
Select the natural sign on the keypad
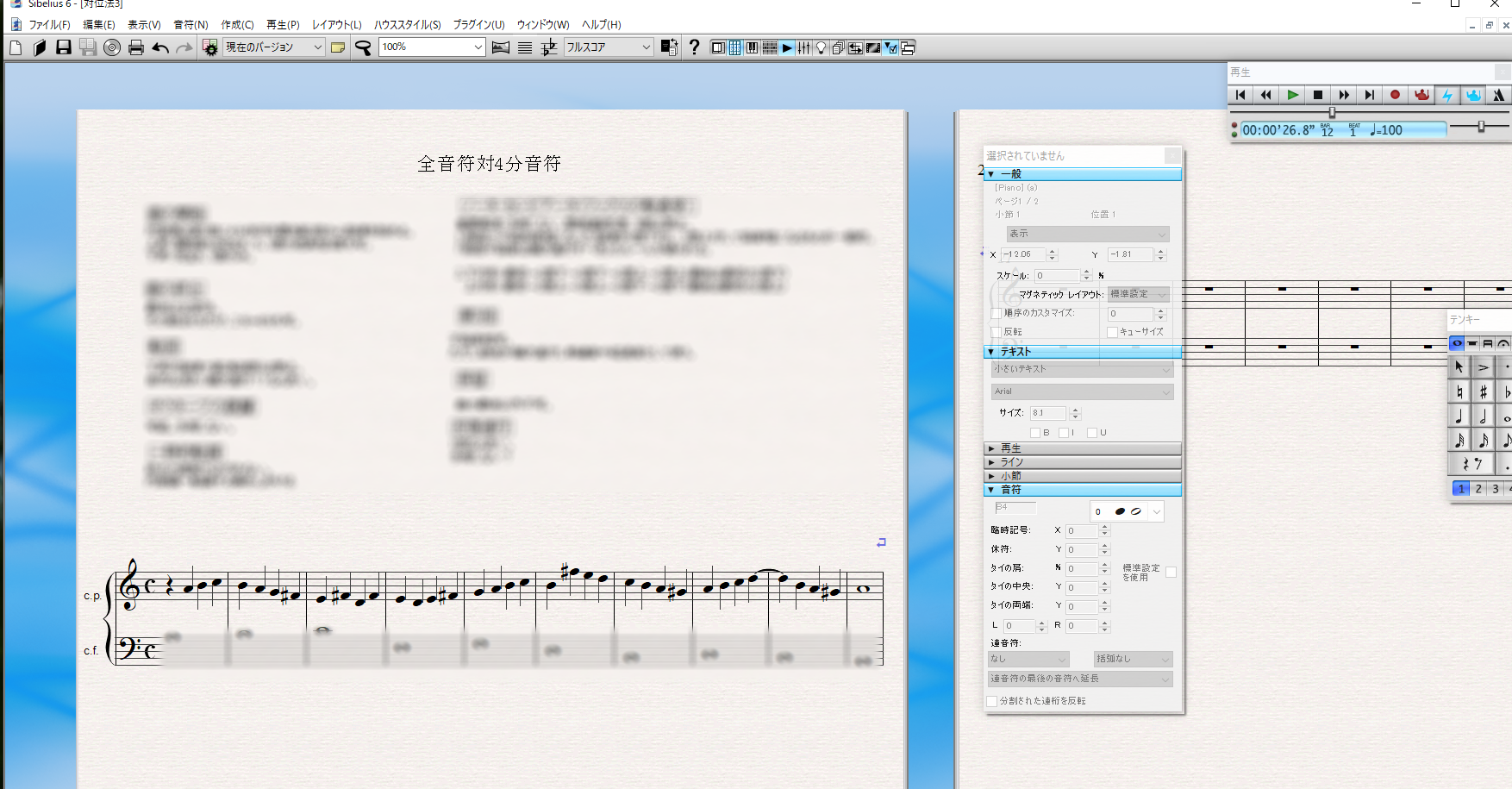[x=1459, y=391]
